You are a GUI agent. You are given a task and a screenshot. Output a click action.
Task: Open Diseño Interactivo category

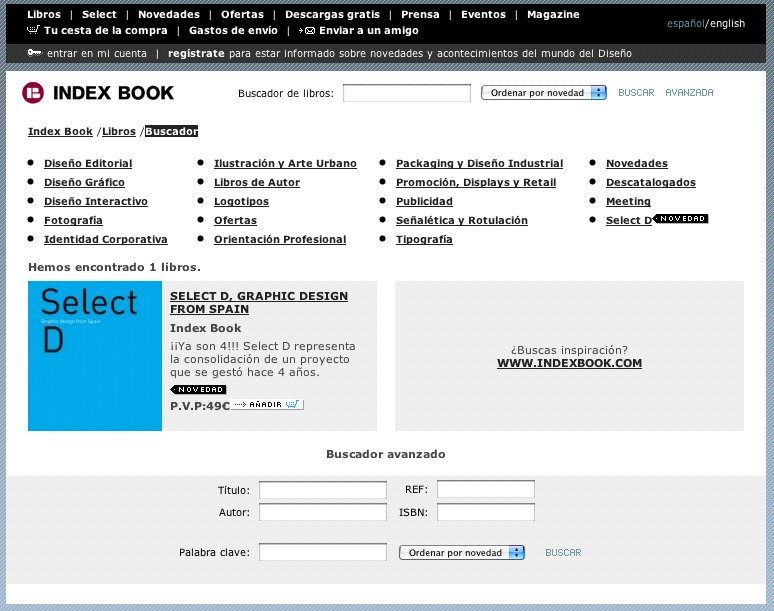coord(96,201)
